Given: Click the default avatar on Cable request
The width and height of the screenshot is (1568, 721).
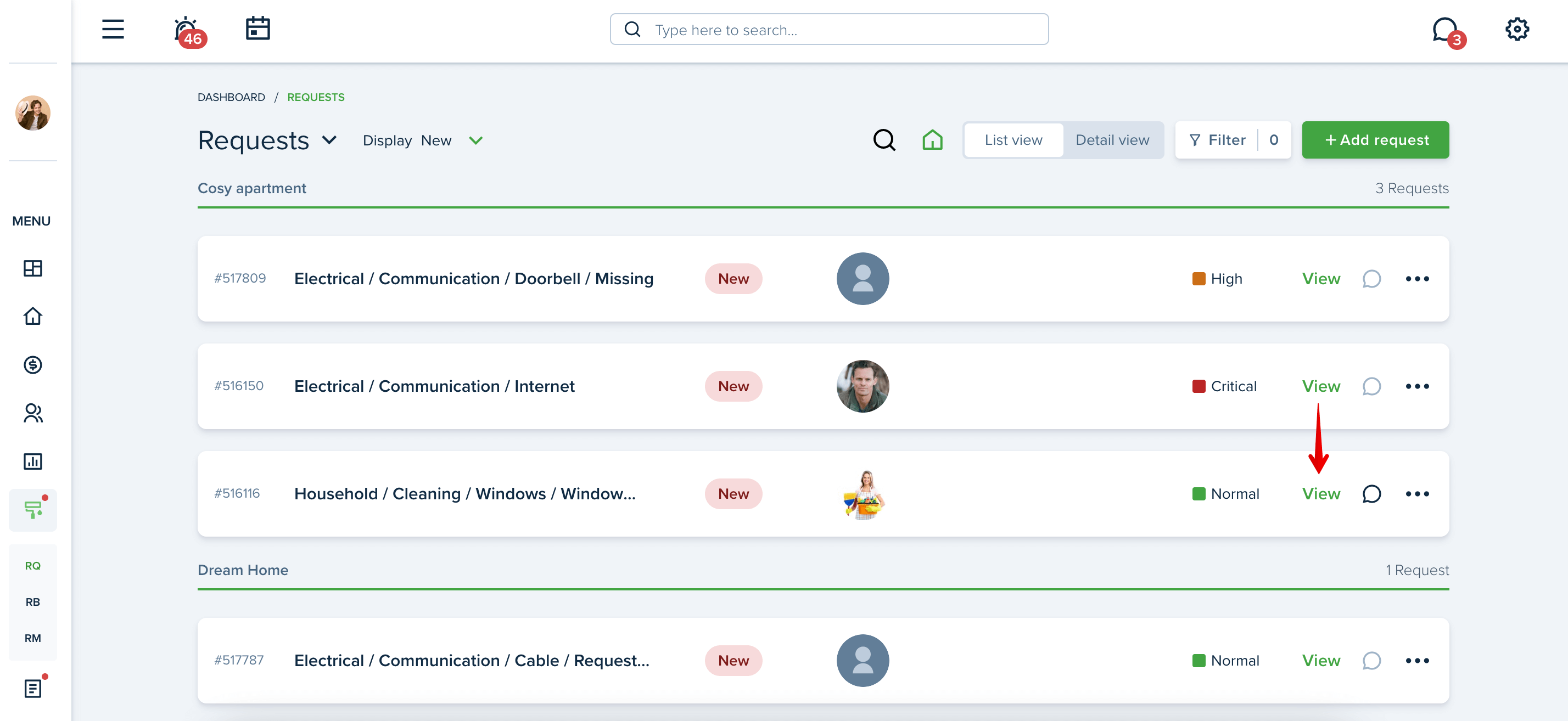Looking at the screenshot, I should coord(863,661).
